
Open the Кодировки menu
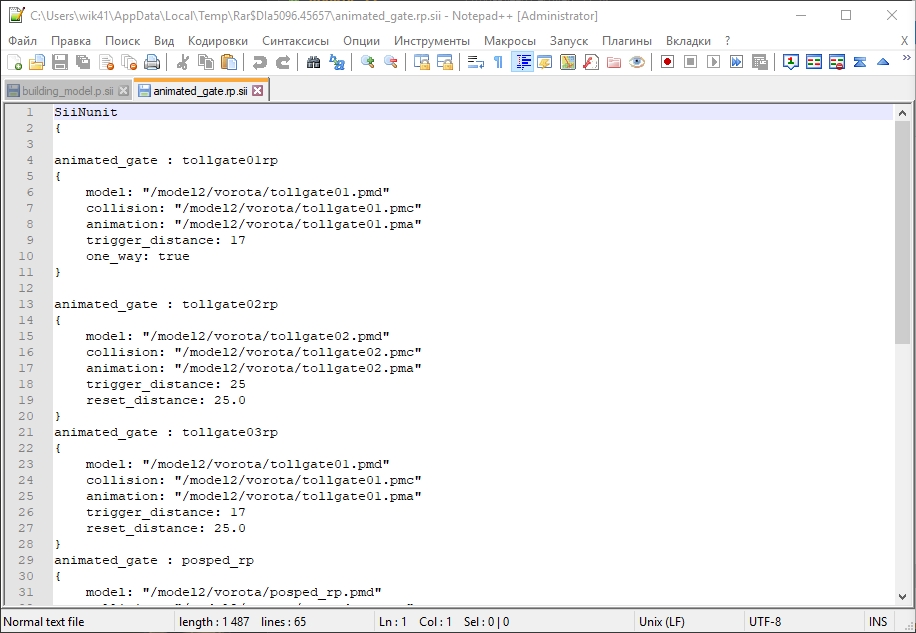(x=217, y=41)
